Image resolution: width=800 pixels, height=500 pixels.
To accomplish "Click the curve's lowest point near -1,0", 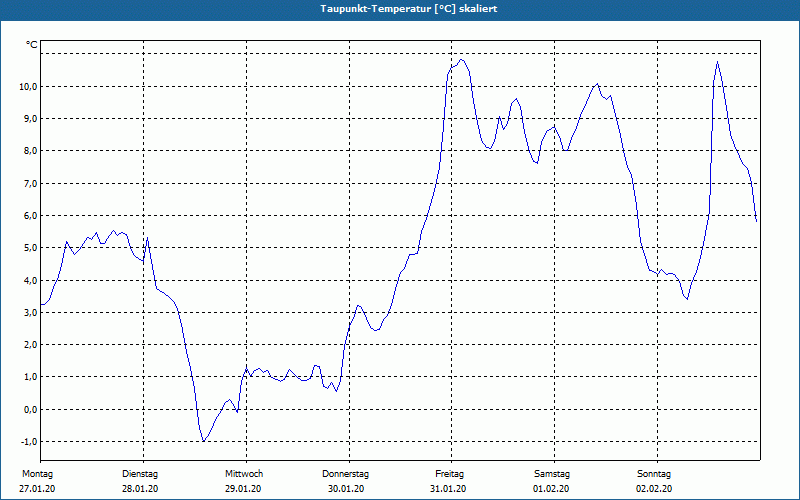I will pos(204,441).
